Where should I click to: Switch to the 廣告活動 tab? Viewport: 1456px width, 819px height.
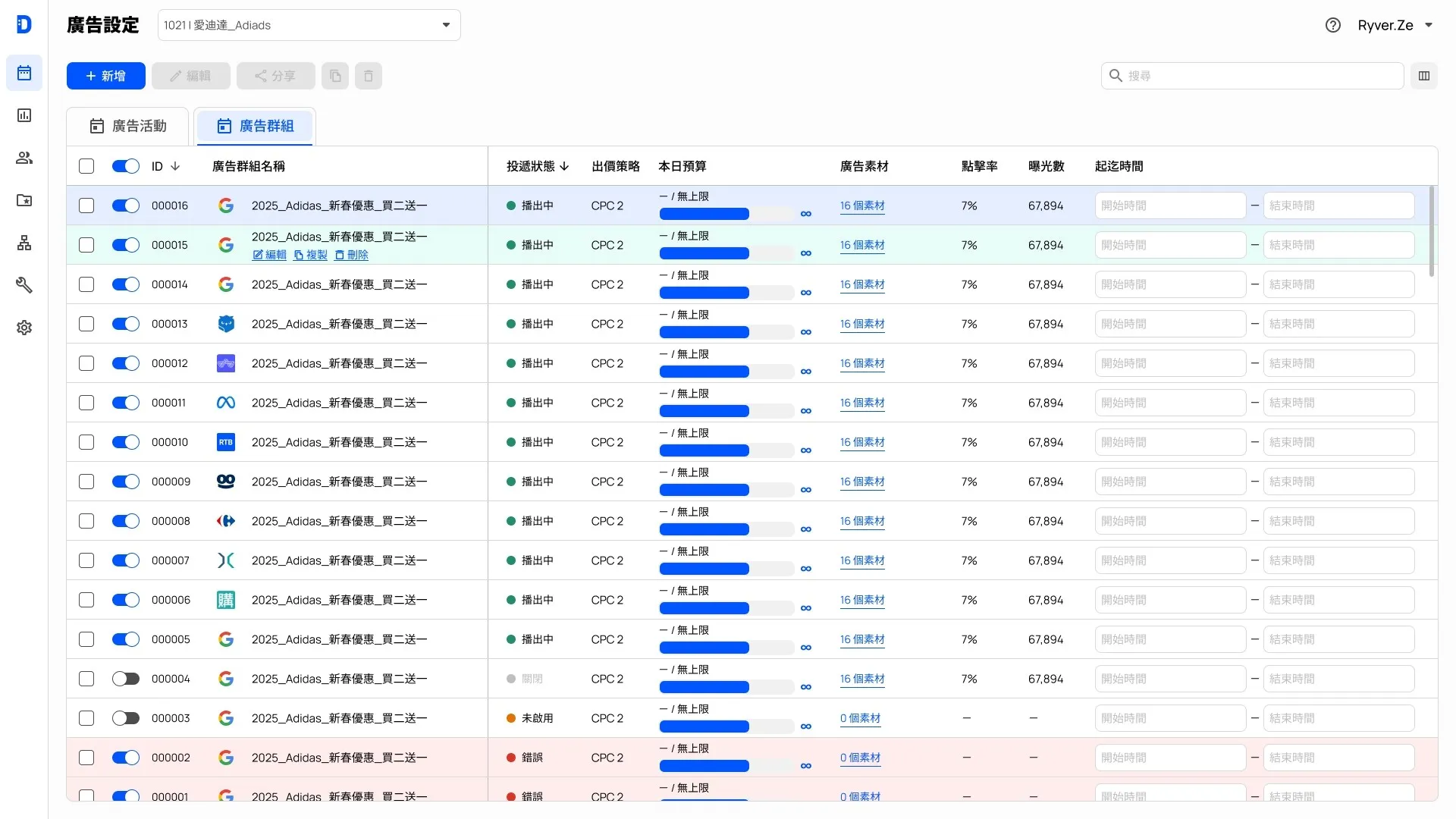point(128,126)
